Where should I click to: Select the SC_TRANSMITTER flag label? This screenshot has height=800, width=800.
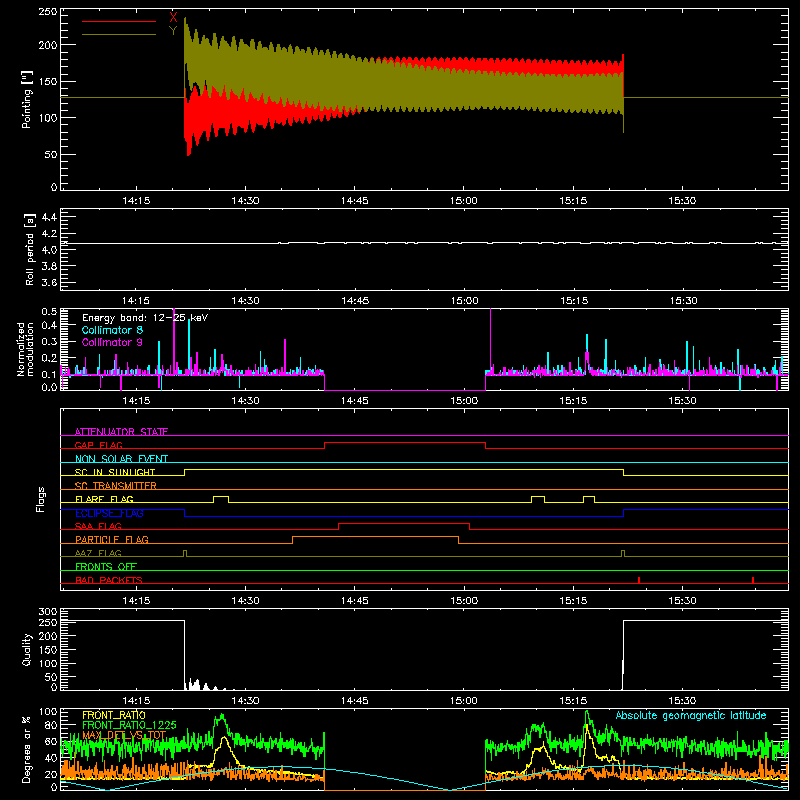116,486
